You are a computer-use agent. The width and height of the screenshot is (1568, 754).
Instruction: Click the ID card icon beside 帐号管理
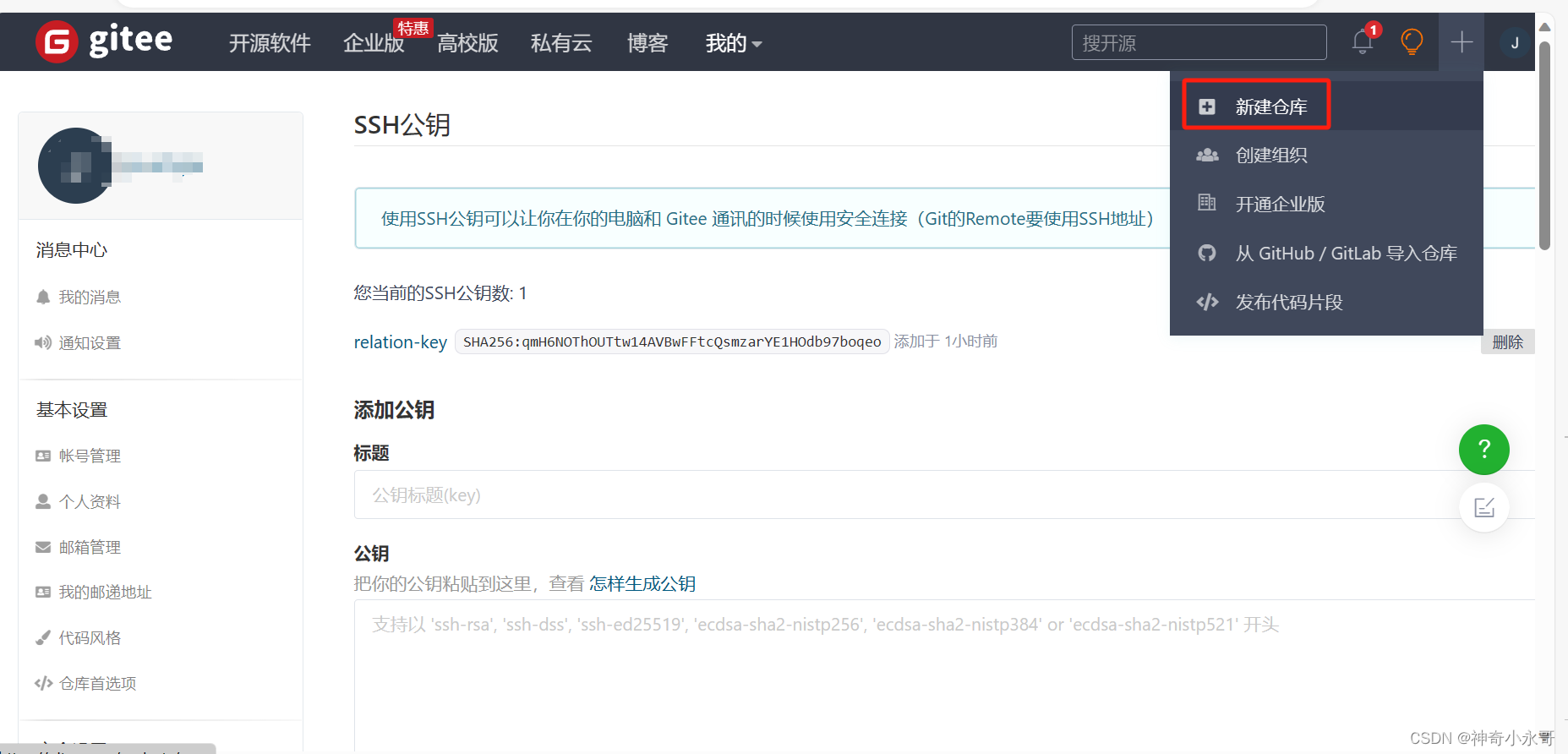point(43,456)
